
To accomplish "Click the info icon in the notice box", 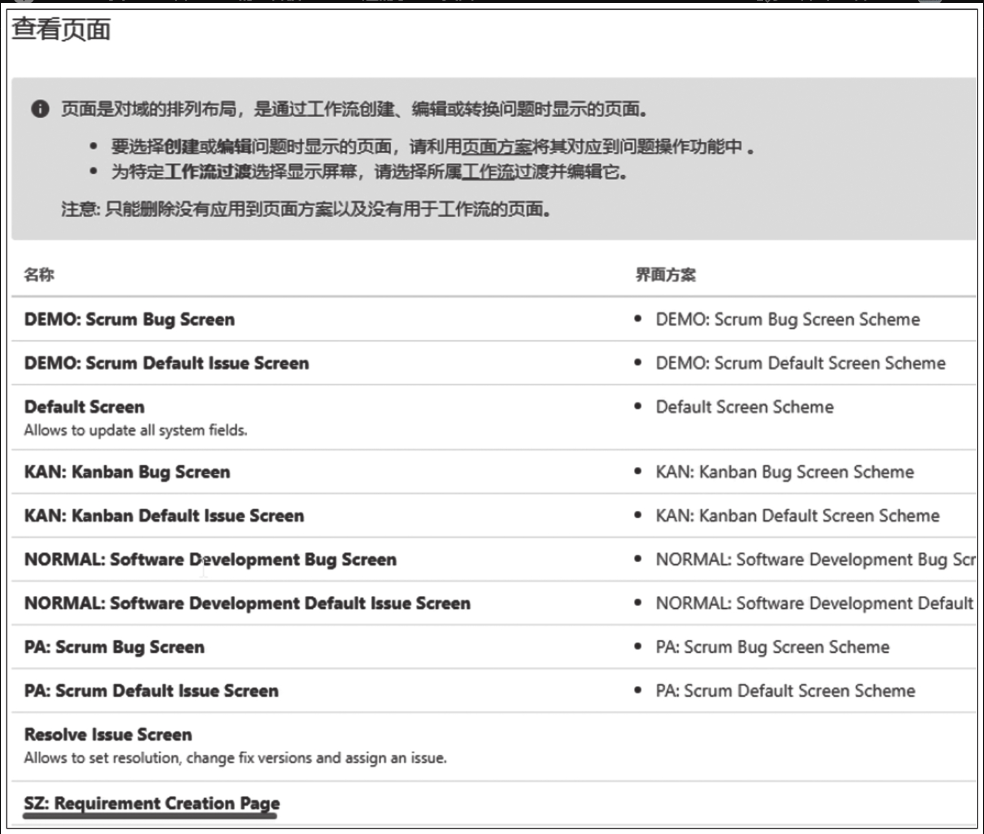I will click(40, 109).
